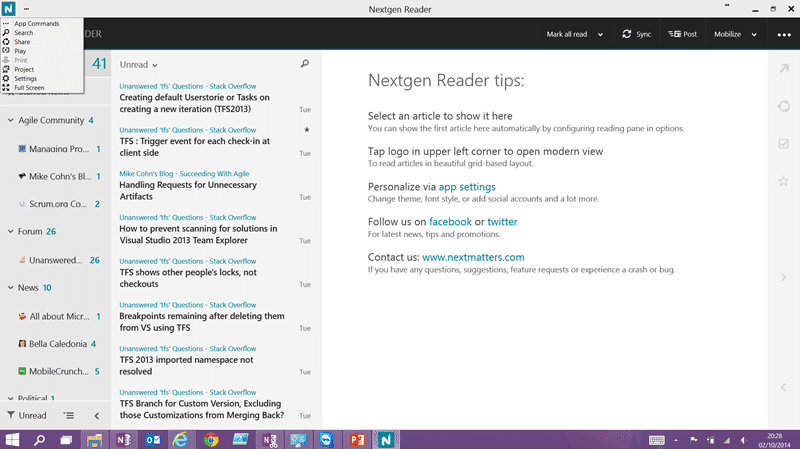
Task: Select Settings in the app menu
Action: [x=26, y=79]
